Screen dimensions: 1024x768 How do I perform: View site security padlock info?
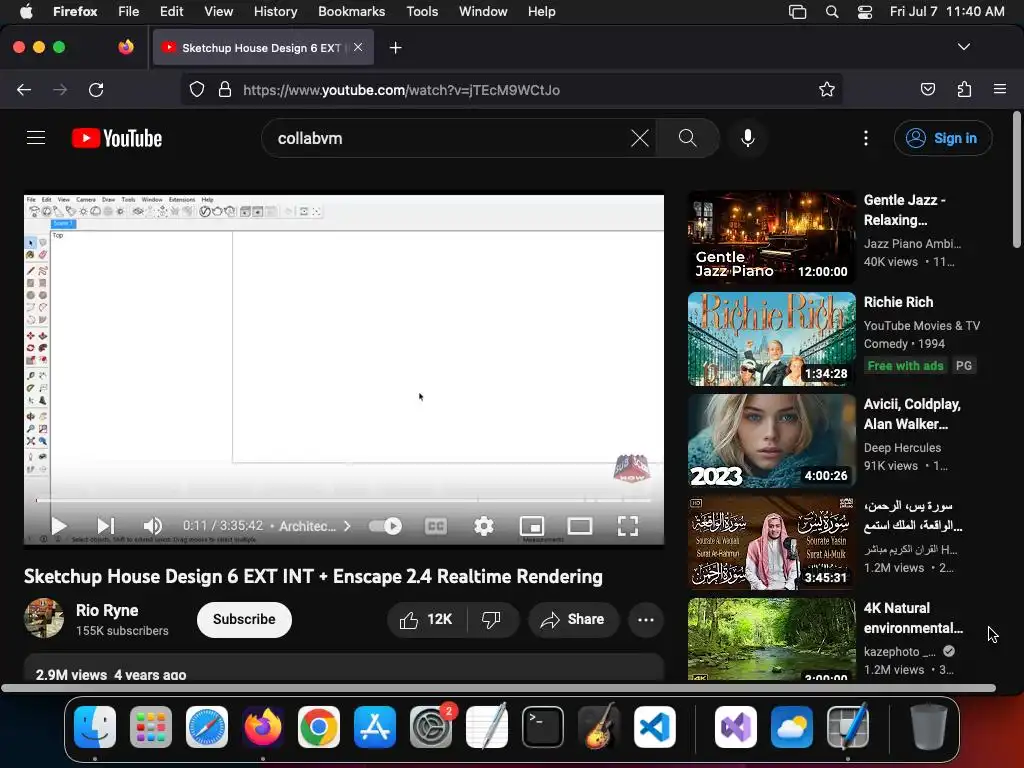pyautogui.click(x=225, y=89)
